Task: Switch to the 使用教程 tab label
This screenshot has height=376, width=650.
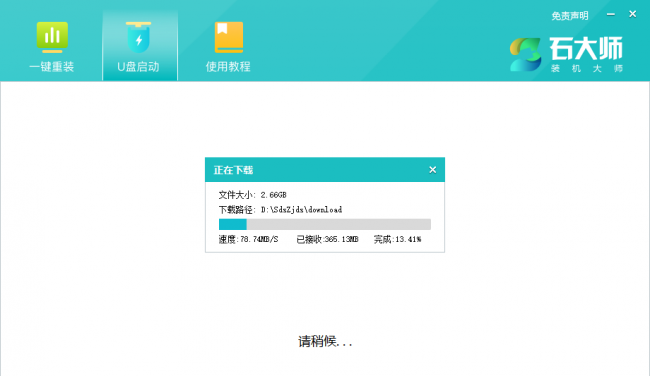Action: [x=228, y=66]
